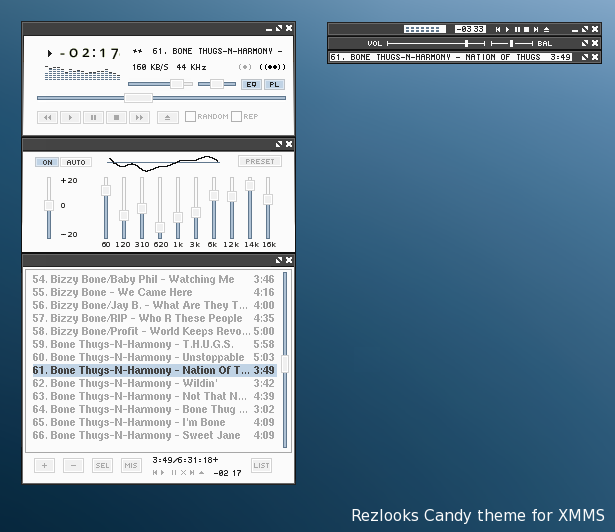Enable the Random checkbox
Image resolution: width=615 pixels, height=532 pixels.
[190, 117]
